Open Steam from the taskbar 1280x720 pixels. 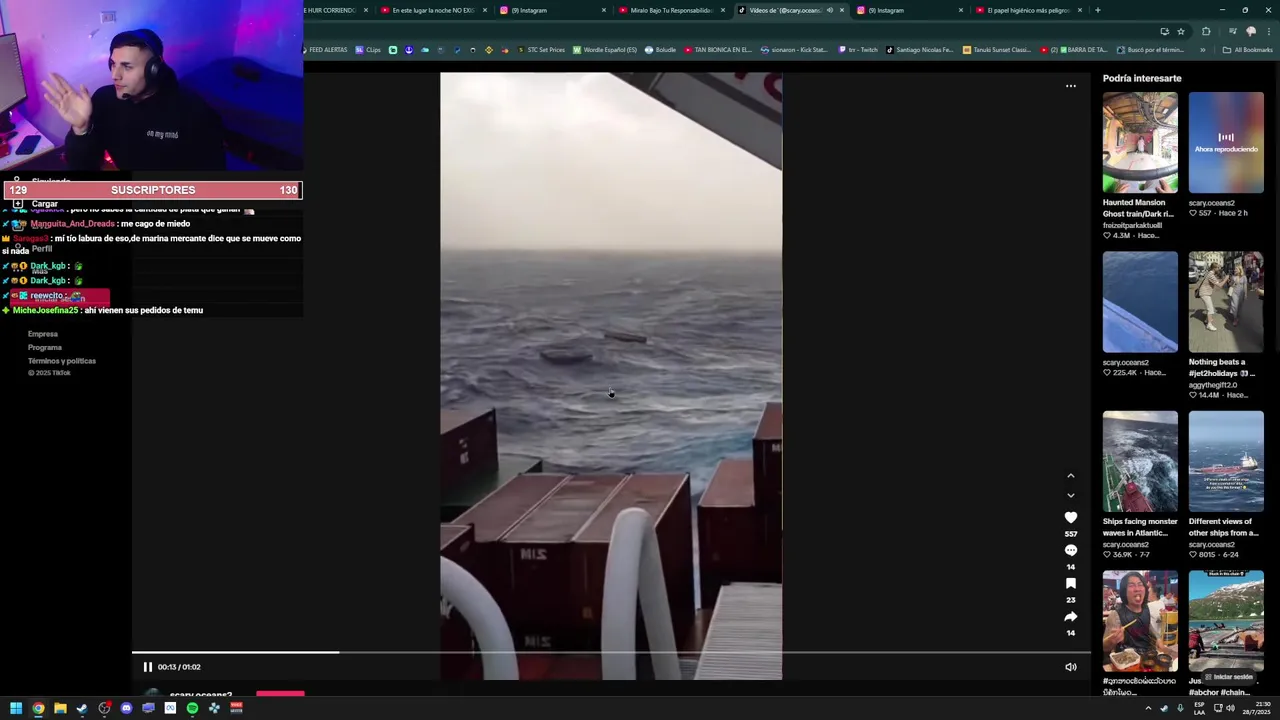coord(82,708)
